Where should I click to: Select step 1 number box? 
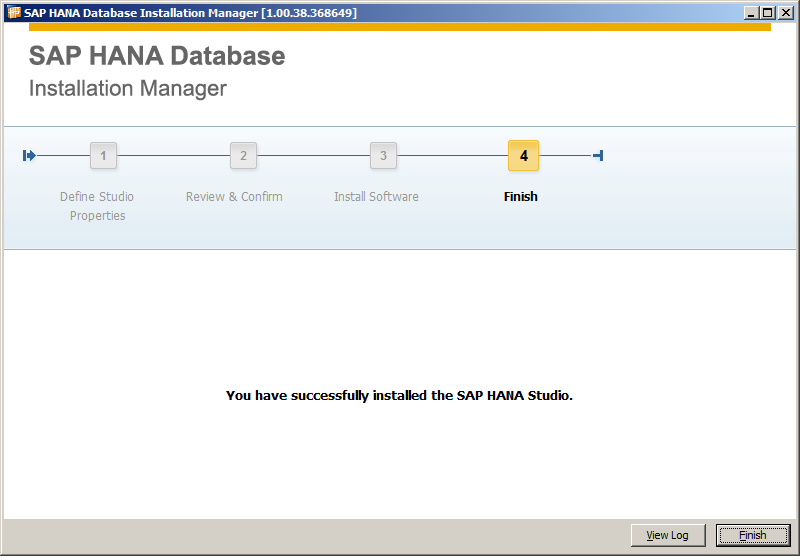tap(103, 156)
